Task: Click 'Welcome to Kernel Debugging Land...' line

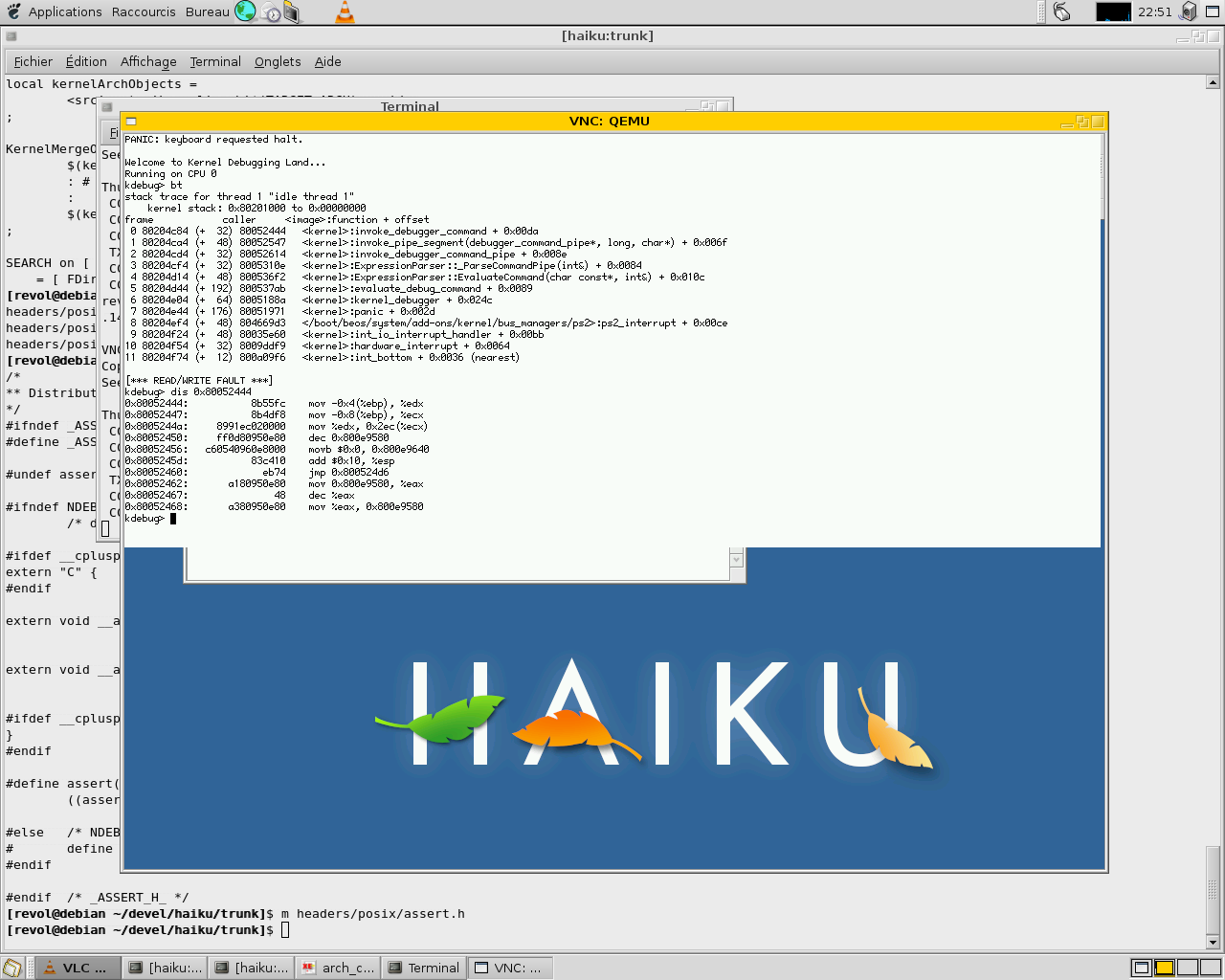Action: click(x=225, y=163)
